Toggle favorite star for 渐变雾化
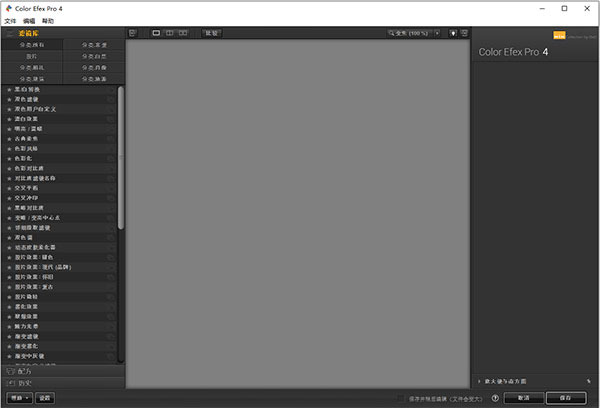Viewport: 600px width, 408px height. click(x=9, y=346)
